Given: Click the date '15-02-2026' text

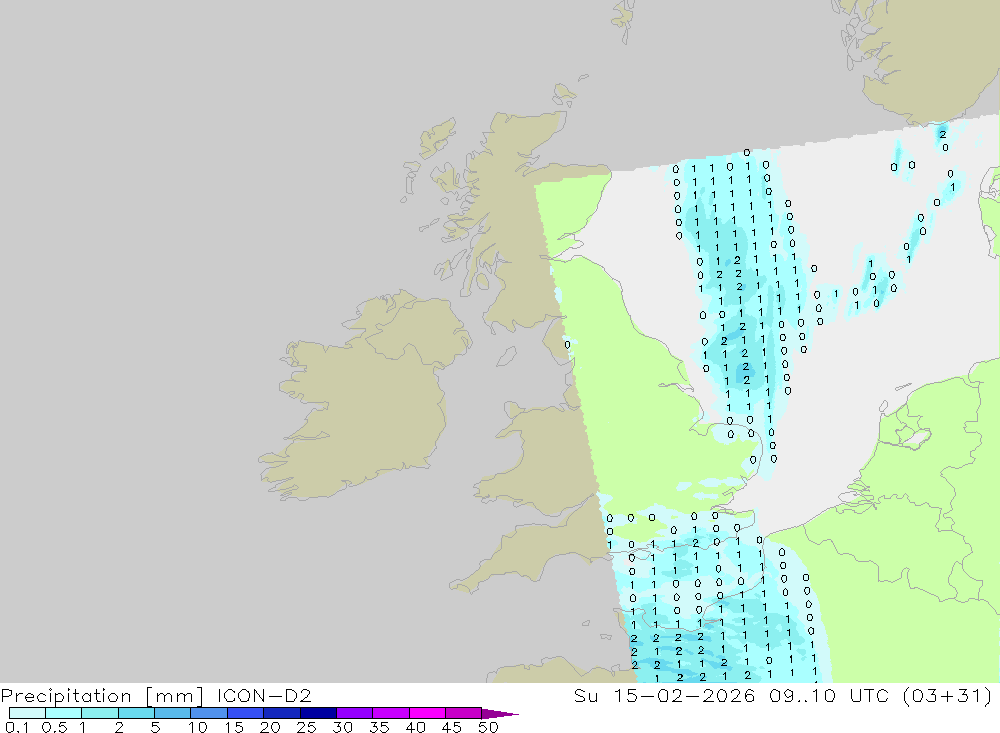Looking at the screenshot, I should click(x=684, y=695).
